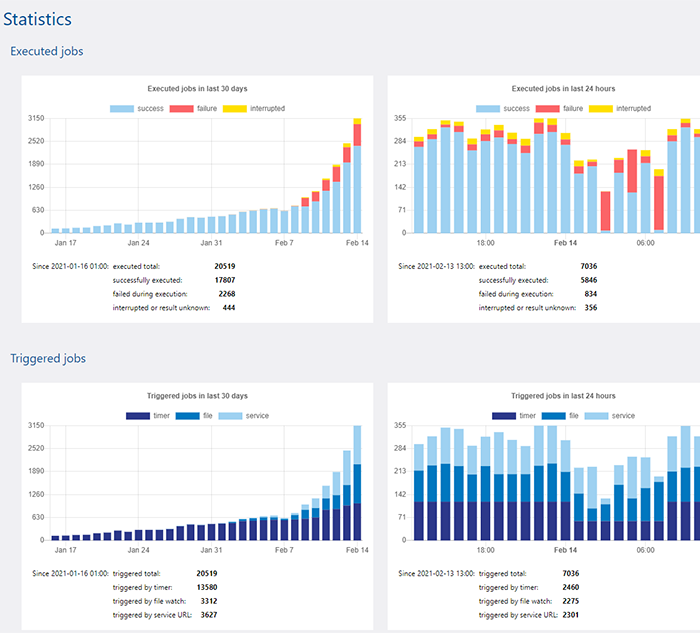The width and height of the screenshot is (700, 633).
Task: Click timer legend swatch in 24-hour Triggered chart
Action: [x=504, y=415]
